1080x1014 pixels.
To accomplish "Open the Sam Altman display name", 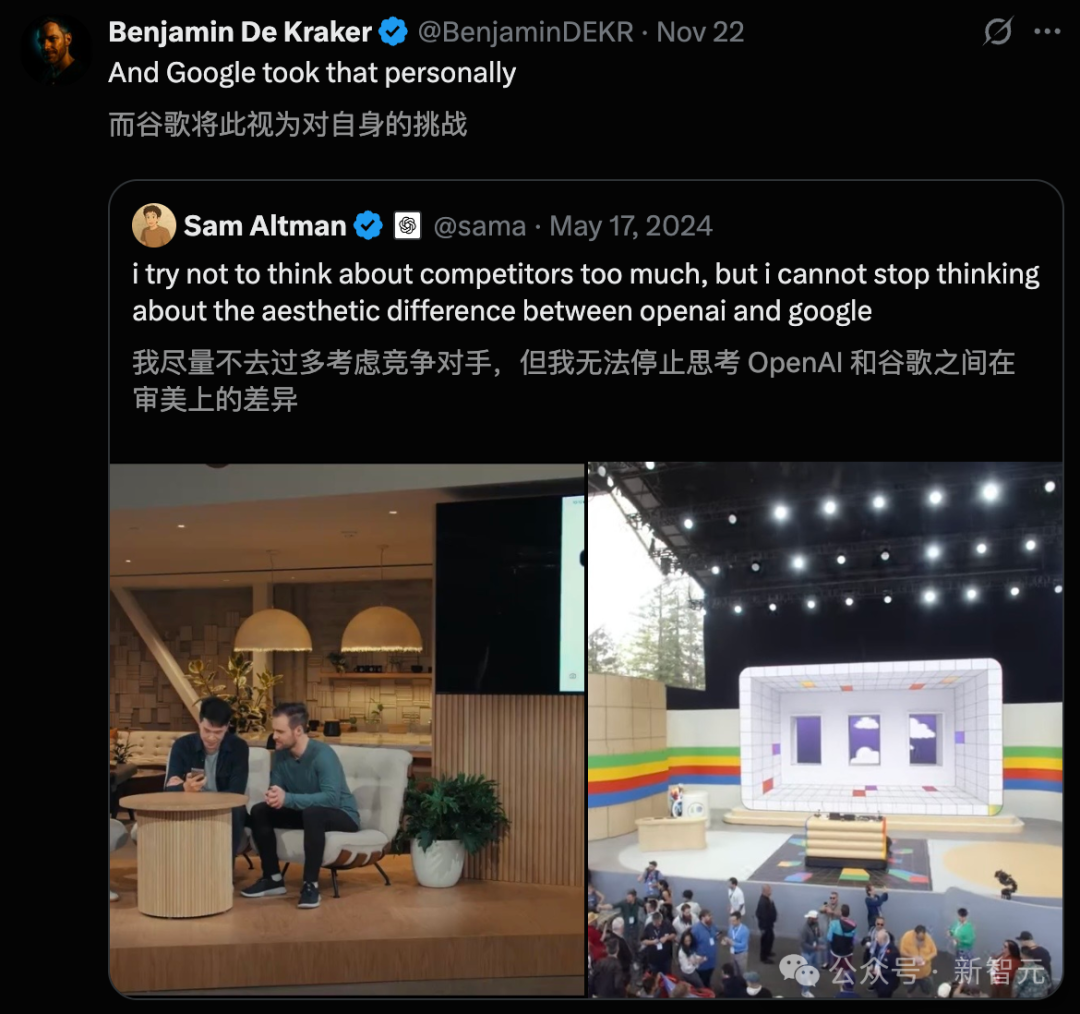I will (264, 226).
